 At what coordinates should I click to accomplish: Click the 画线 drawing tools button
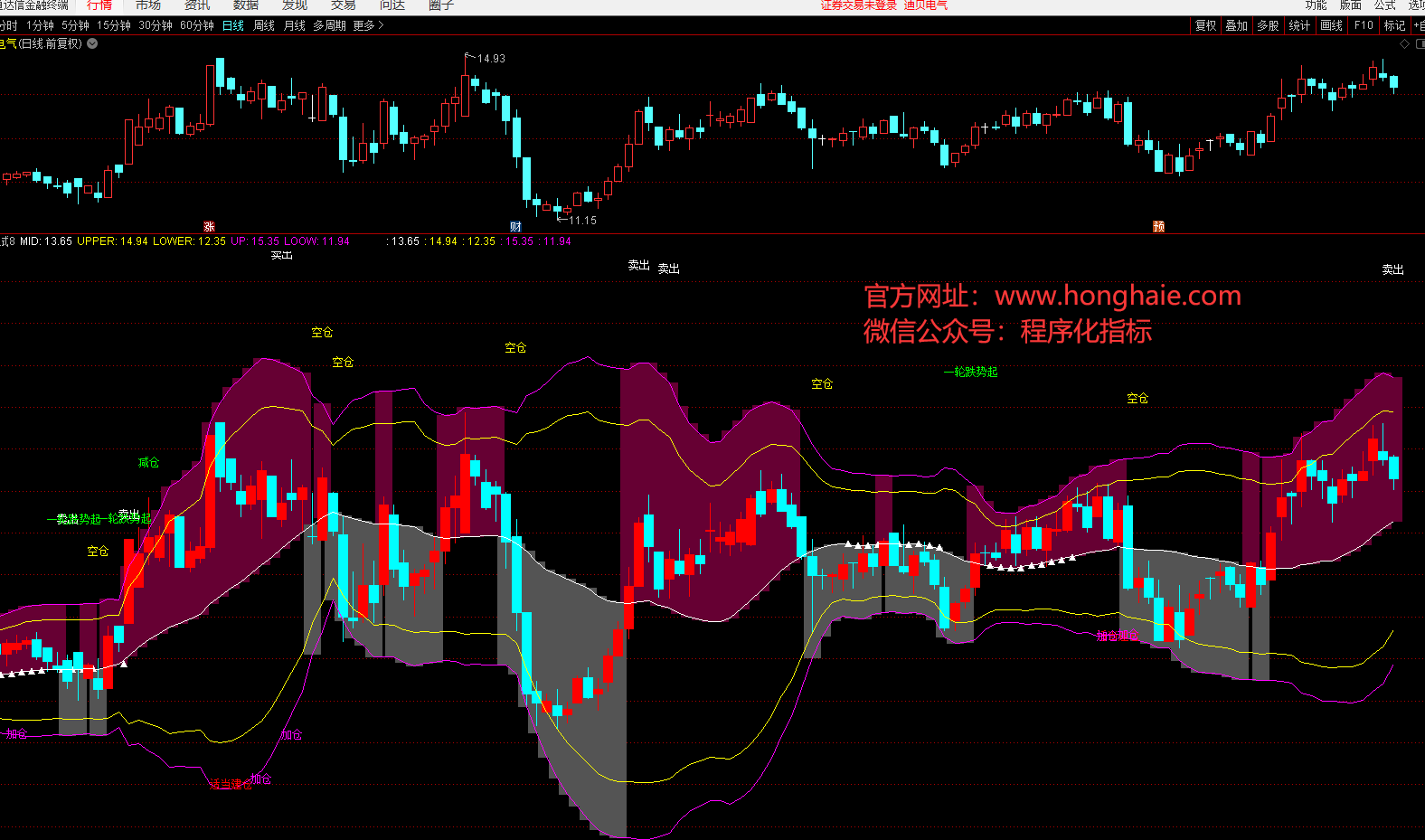click(1331, 25)
